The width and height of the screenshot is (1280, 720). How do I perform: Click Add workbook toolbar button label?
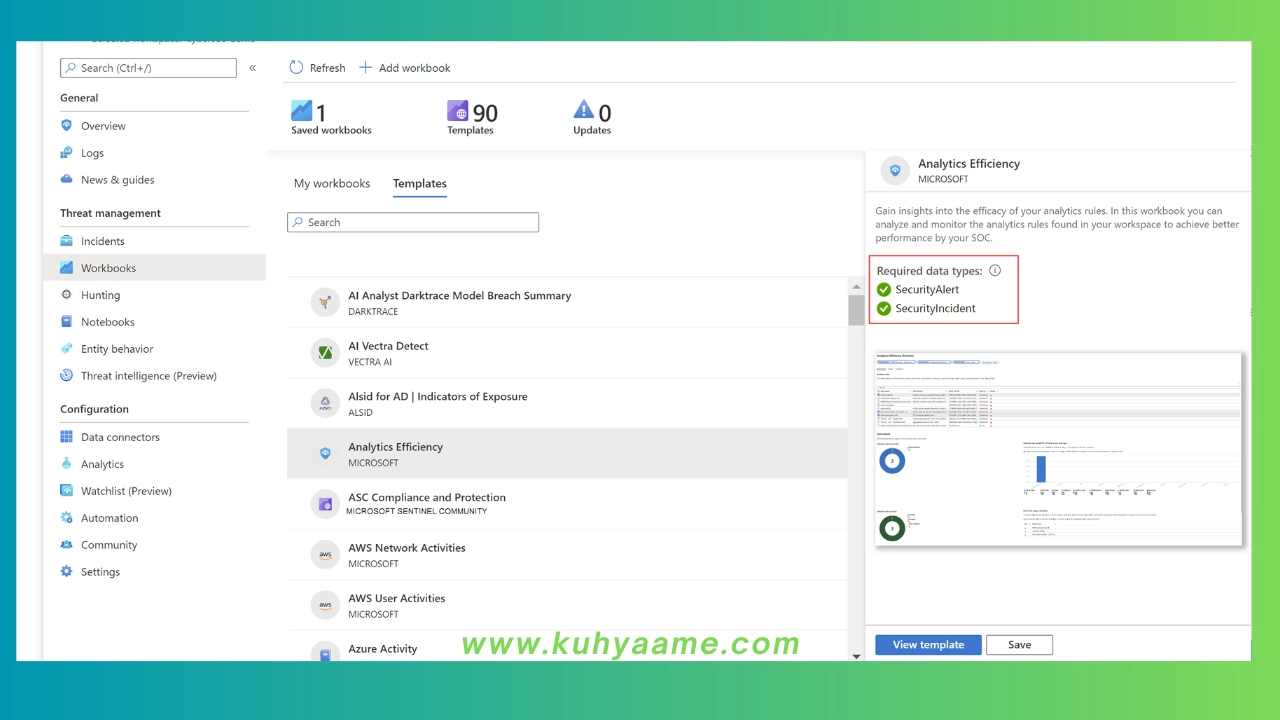[414, 68]
